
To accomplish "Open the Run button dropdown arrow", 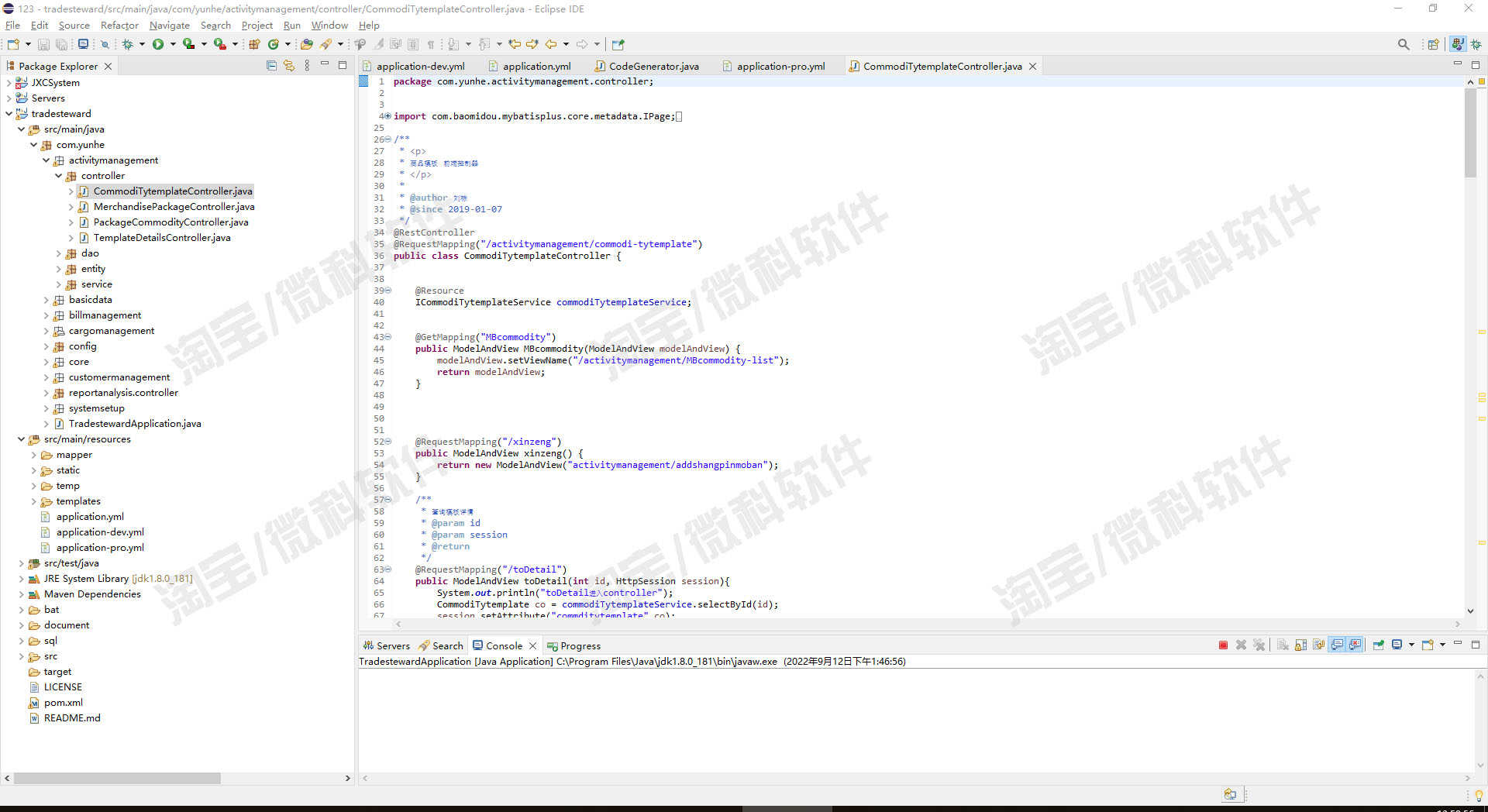I will pos(172,44).
